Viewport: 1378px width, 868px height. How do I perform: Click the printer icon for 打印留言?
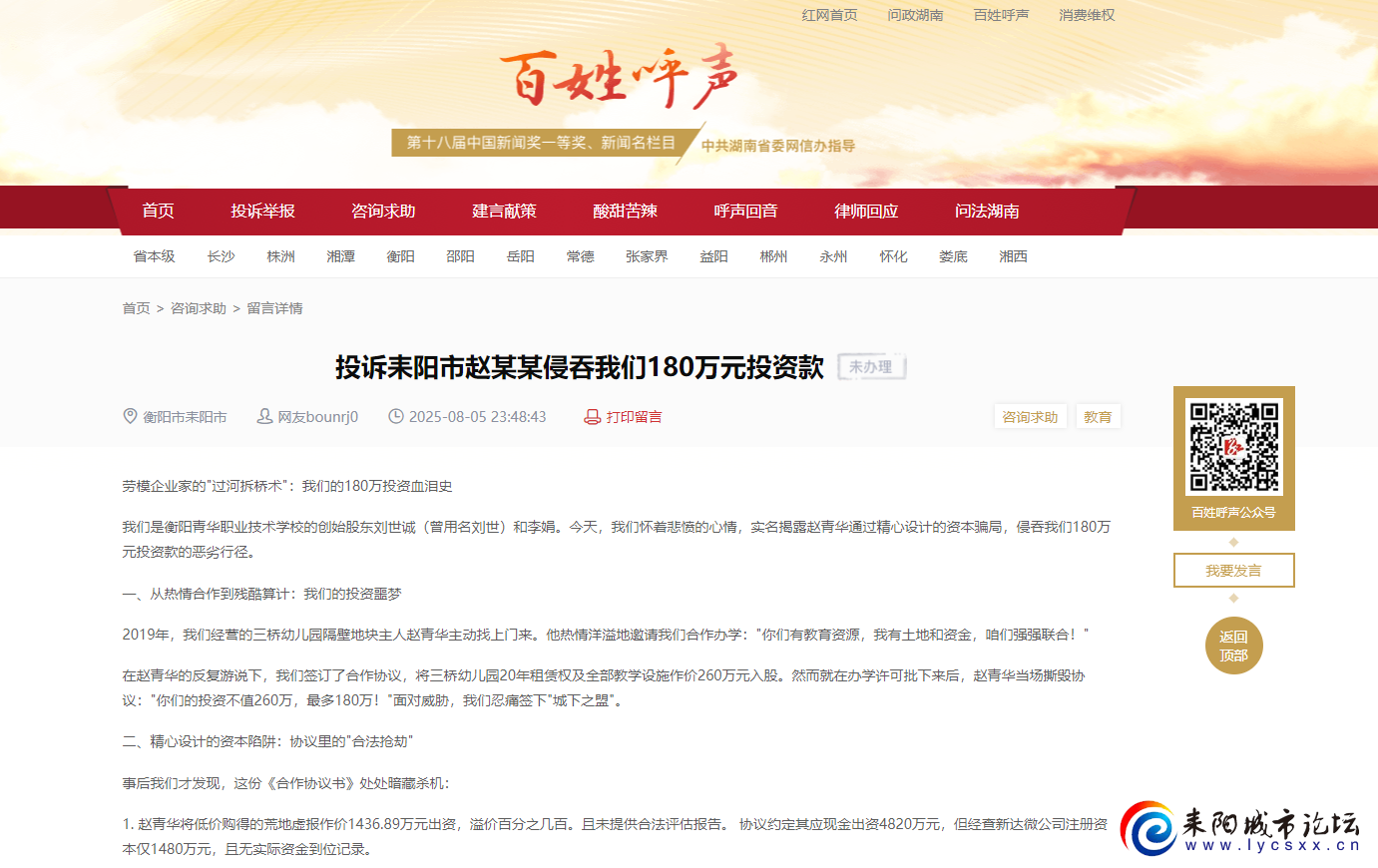591,416
